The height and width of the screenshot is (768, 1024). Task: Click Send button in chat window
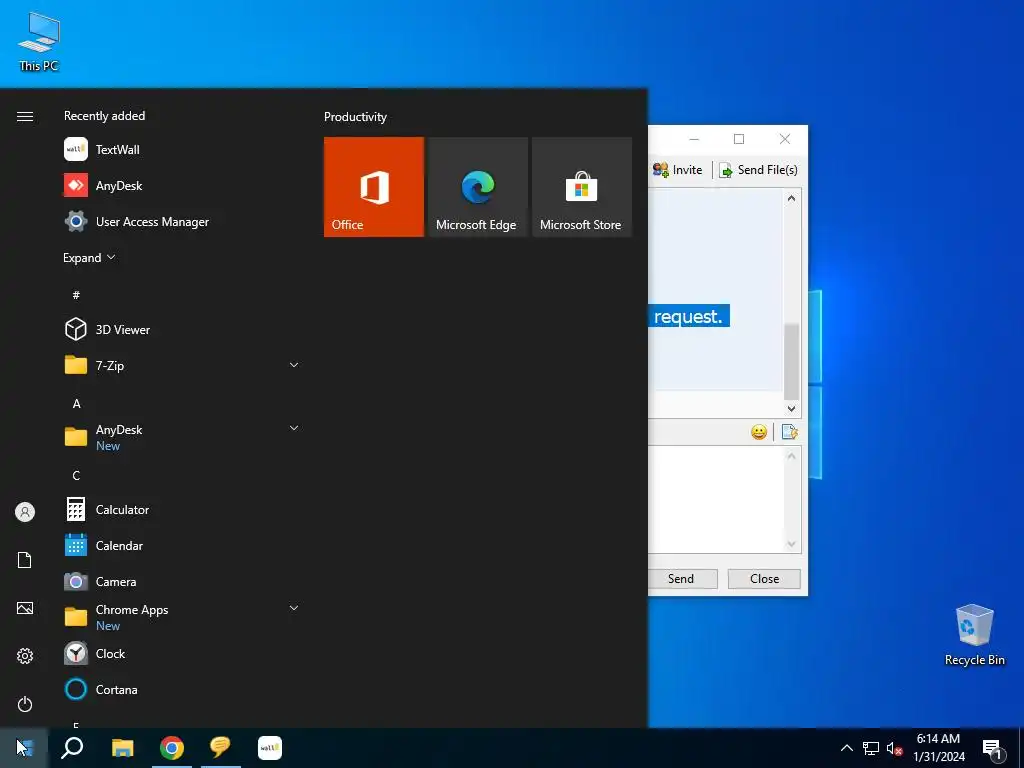[x=682, y=579]
